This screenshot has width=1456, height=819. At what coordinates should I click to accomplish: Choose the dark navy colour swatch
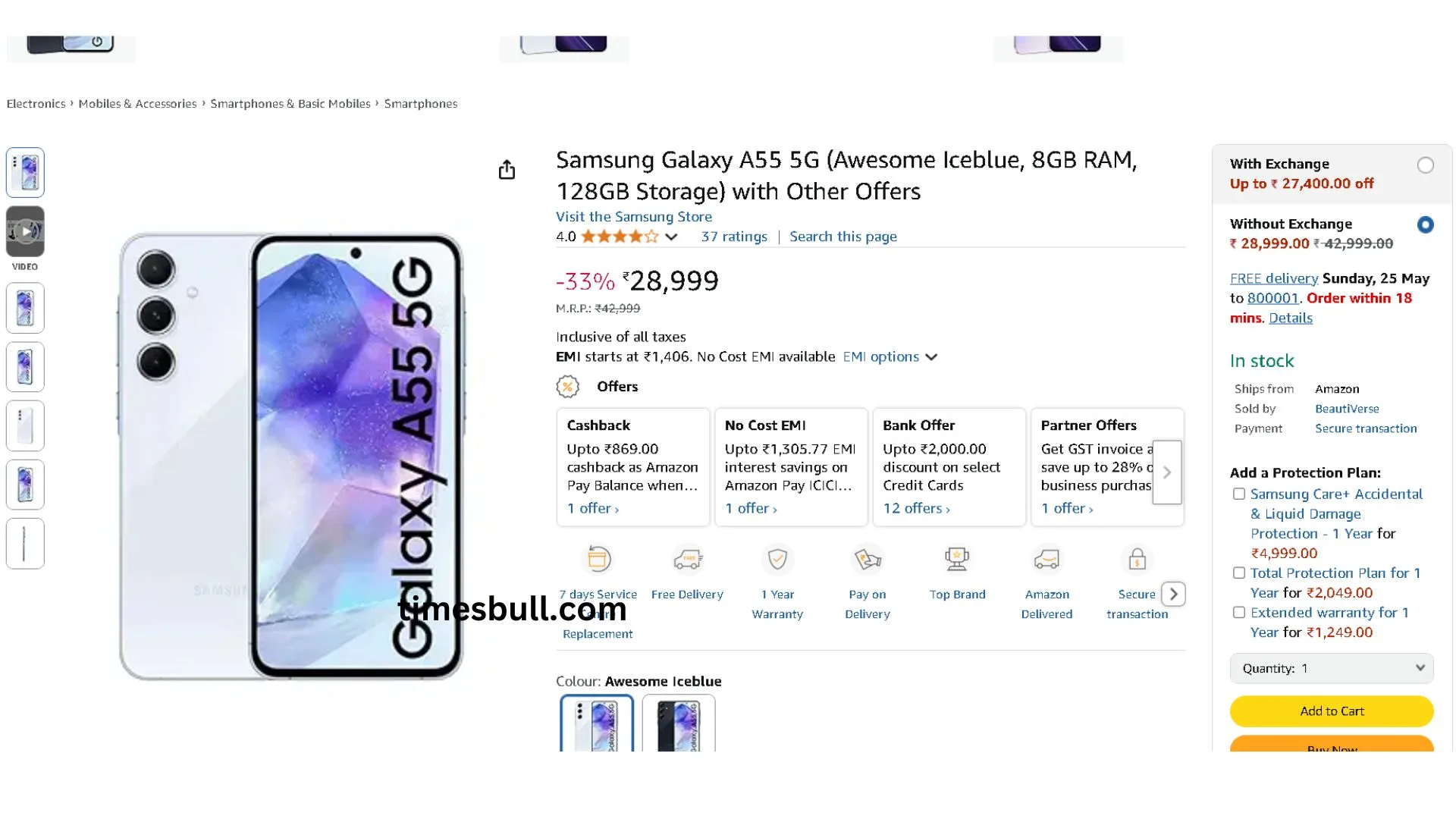click(679, 724)
